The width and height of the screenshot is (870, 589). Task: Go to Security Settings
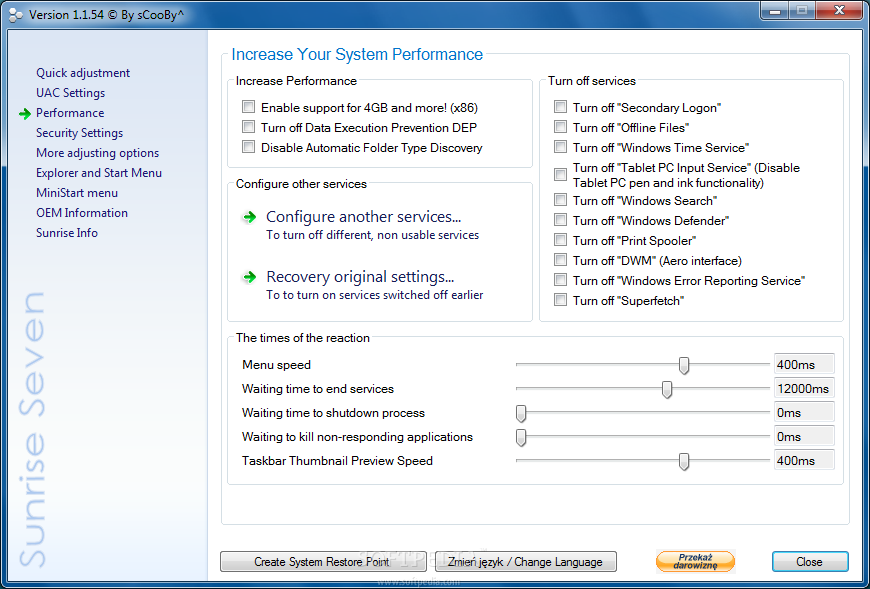79,133
